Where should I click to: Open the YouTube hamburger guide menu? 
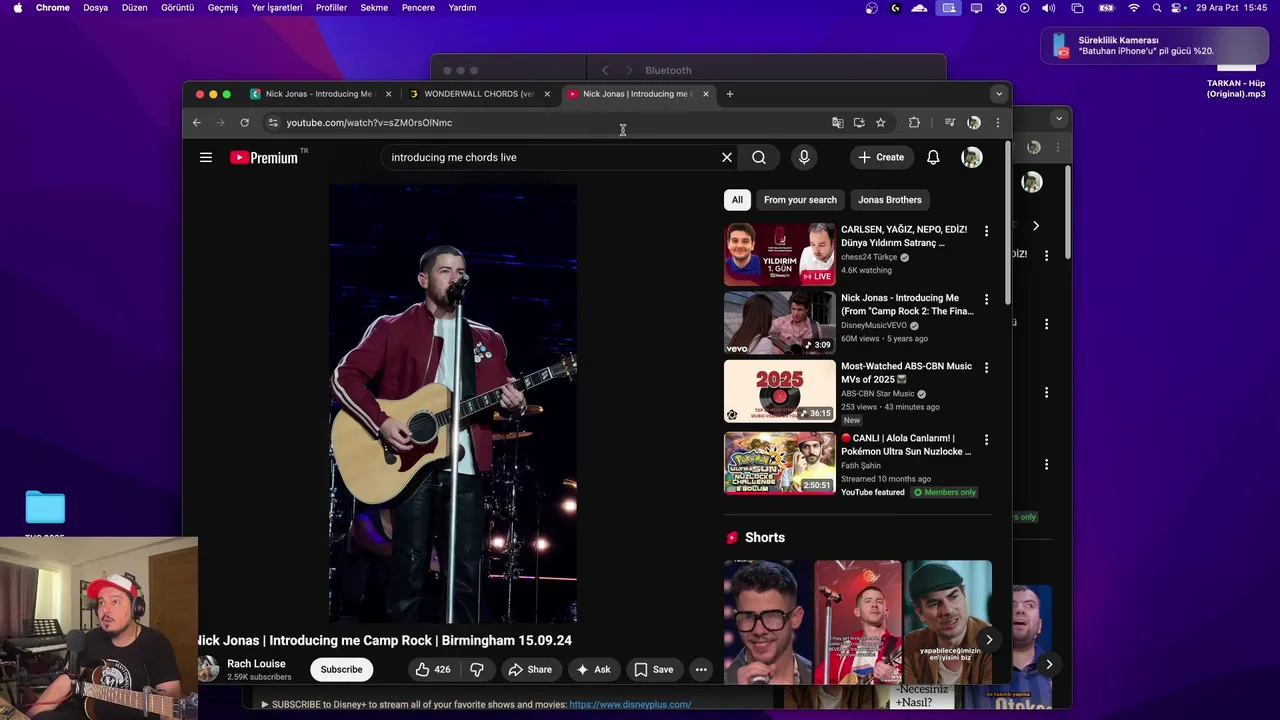pyautogui.click(x=206, y=157)
